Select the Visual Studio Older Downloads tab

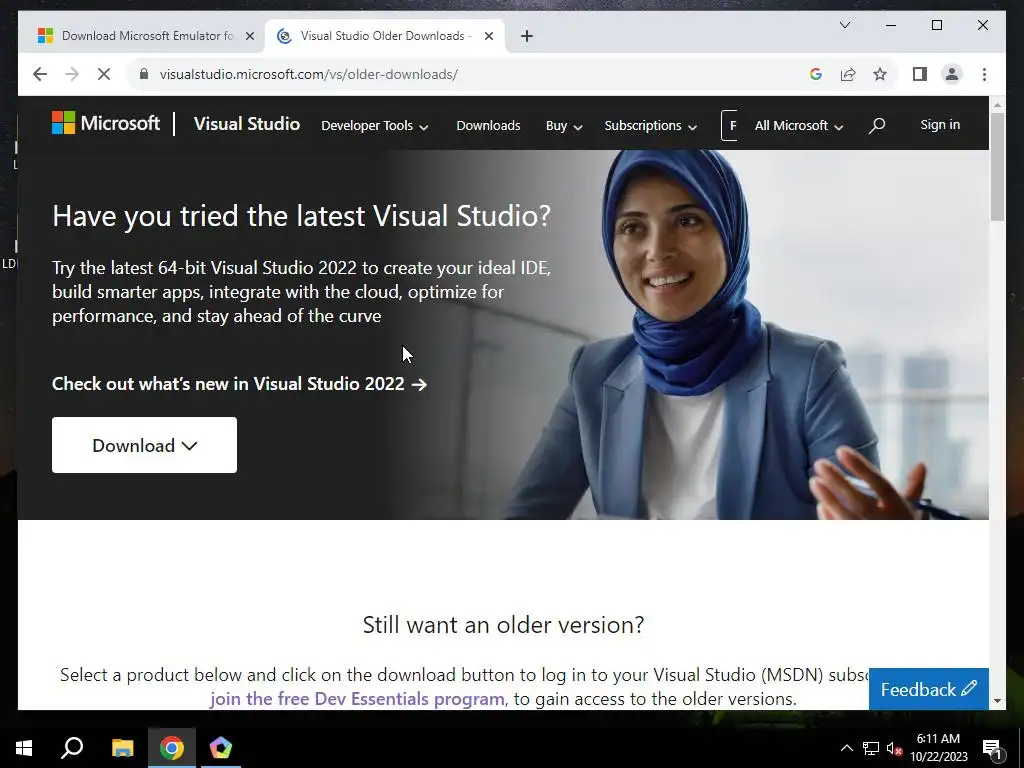pos(385,36)
